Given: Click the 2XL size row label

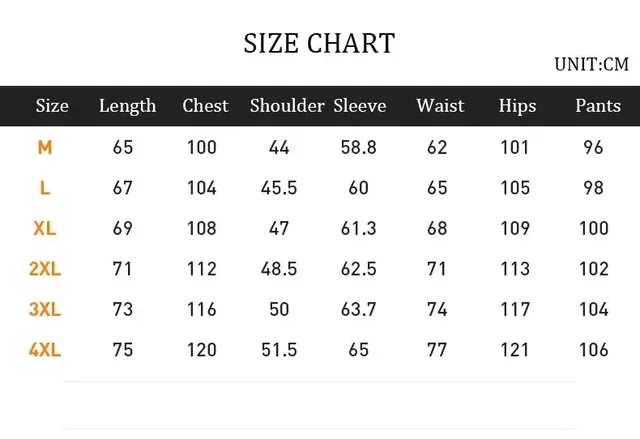Looking at the screenshot, I should 45,269.
